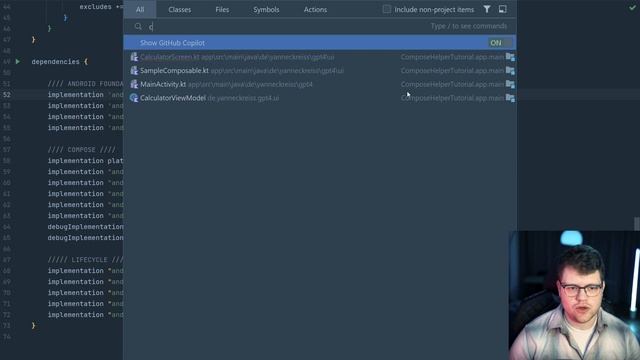Click the green inspection checkmark icon
640x360 pixels.
point(632,8)
